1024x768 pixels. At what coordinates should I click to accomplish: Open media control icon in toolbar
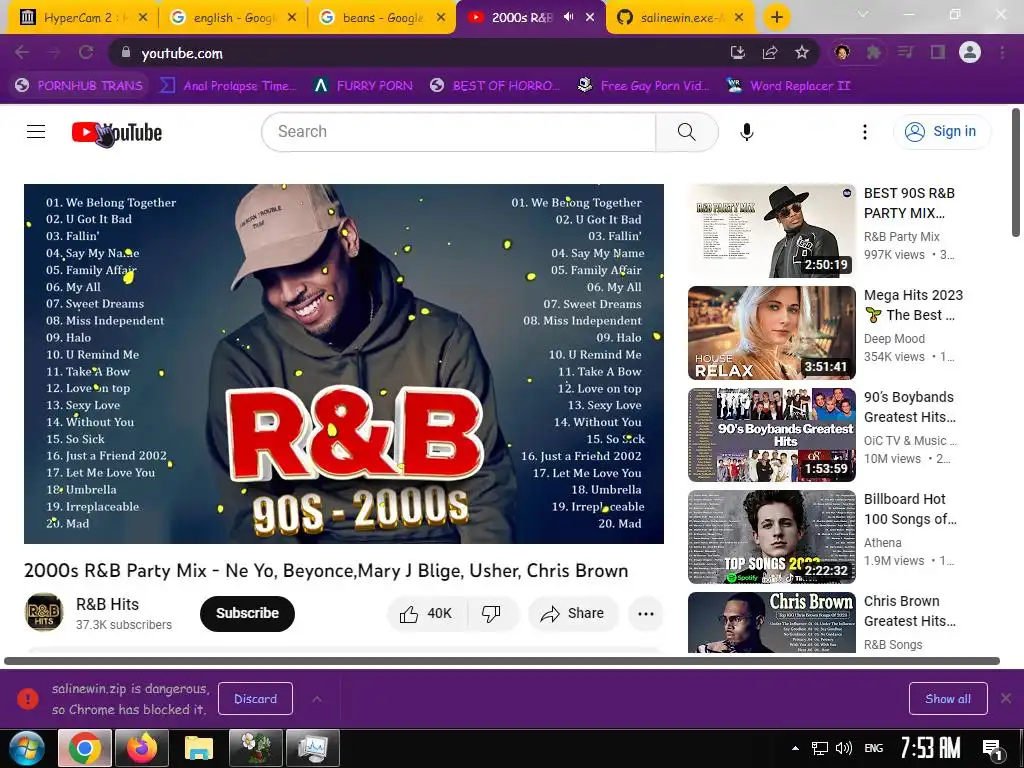tap(906, 52)
